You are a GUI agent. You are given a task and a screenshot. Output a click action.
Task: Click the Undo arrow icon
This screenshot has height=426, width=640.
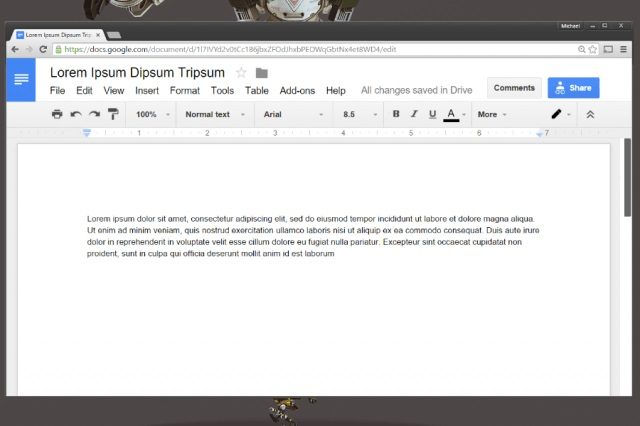coord(76,115)
